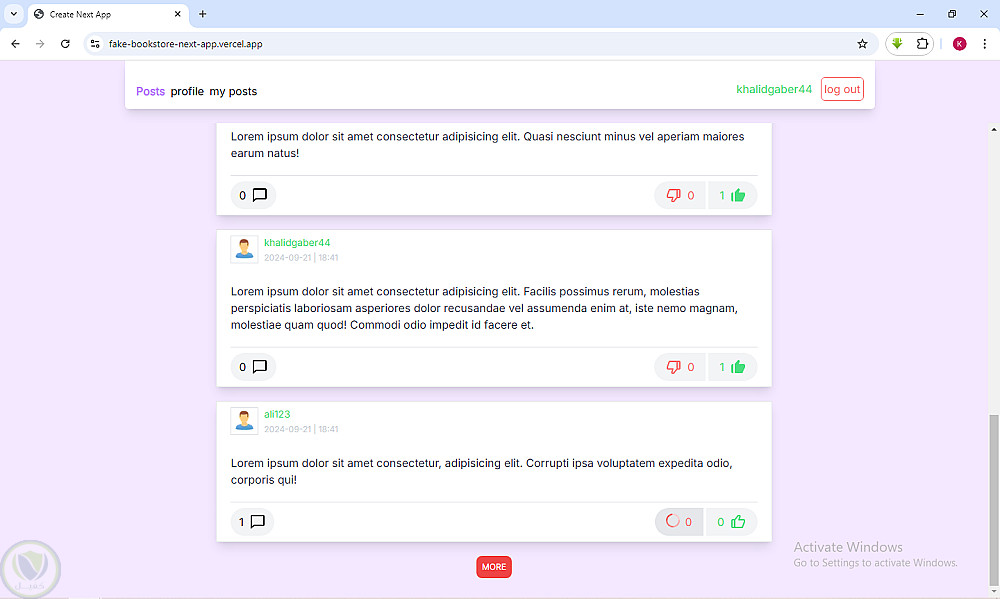Screen dimensions: 1000x599
Task: Open the profile nav tab
Action: [x=187, y=91]
